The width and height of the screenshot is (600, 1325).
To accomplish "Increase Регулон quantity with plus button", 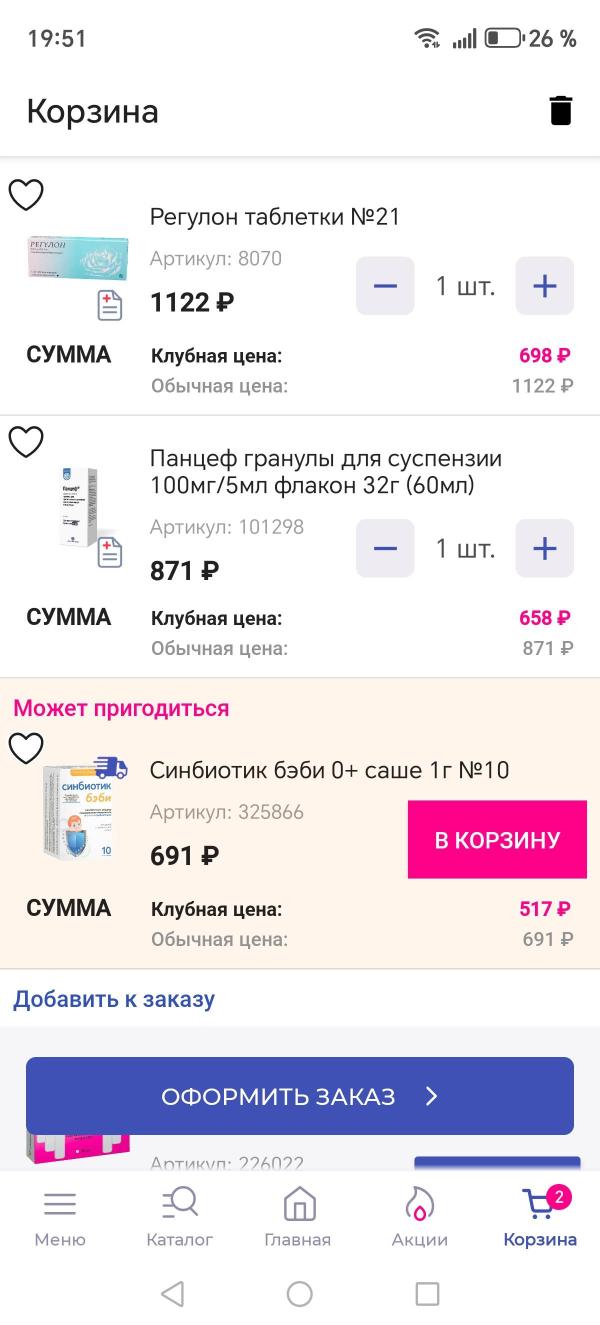I will pos(544,286).
